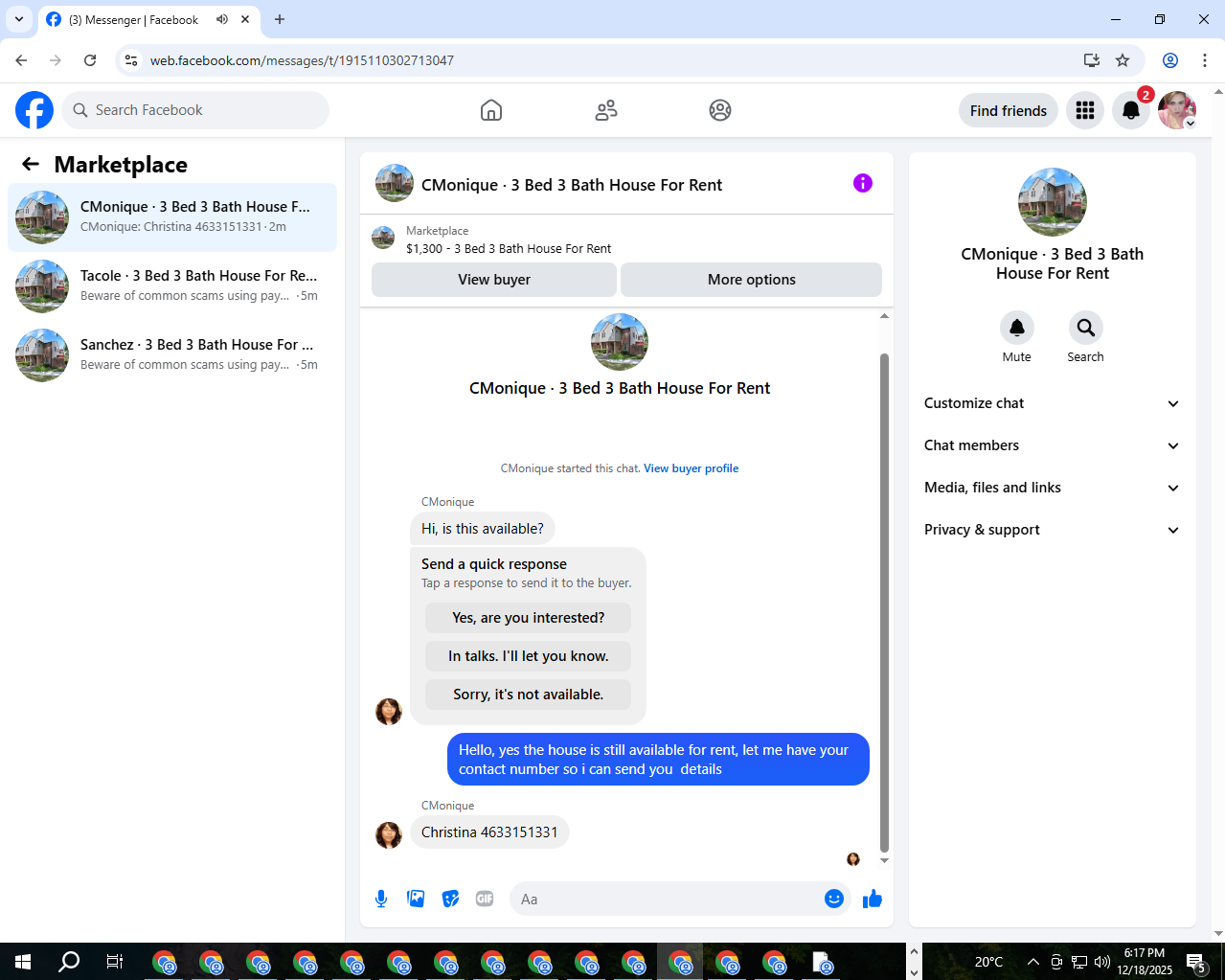Open the Chrome tab search dropdown

pos(19,19)
